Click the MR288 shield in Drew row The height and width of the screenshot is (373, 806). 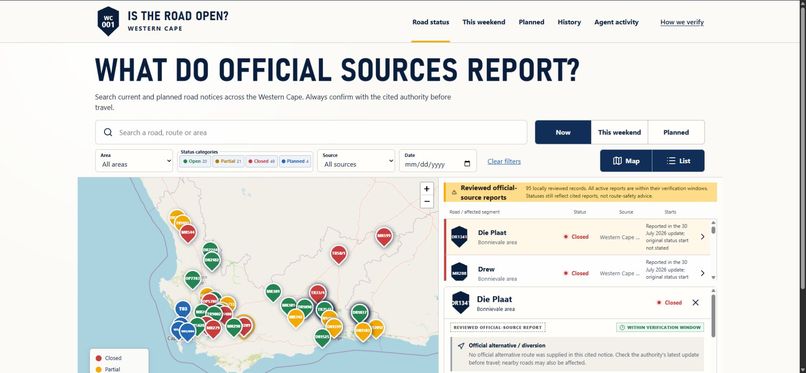pyautogui.click(x=459, y=272)
